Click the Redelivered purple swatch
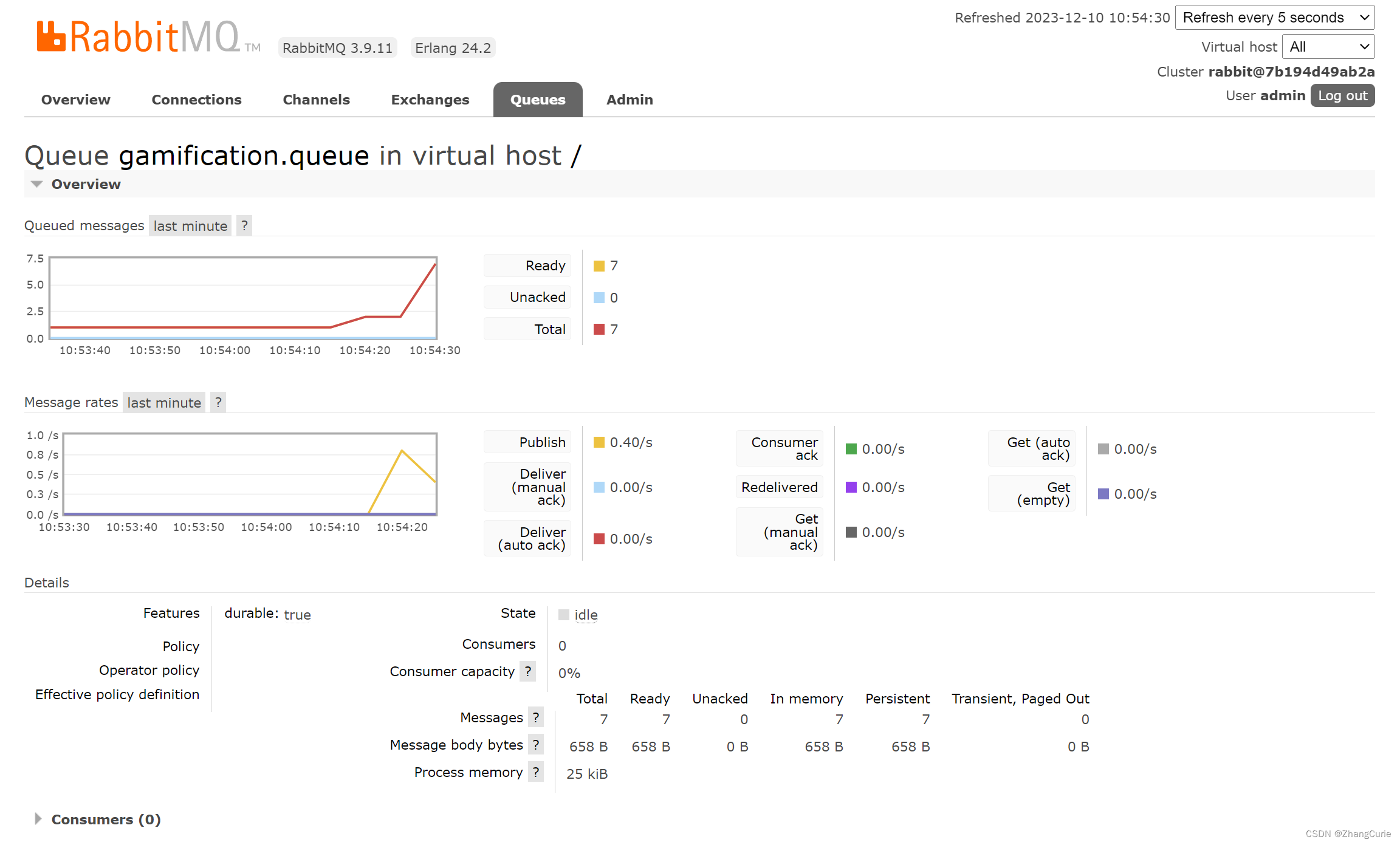Viewport: 1400px width, 845px height. tap(851, 487)
